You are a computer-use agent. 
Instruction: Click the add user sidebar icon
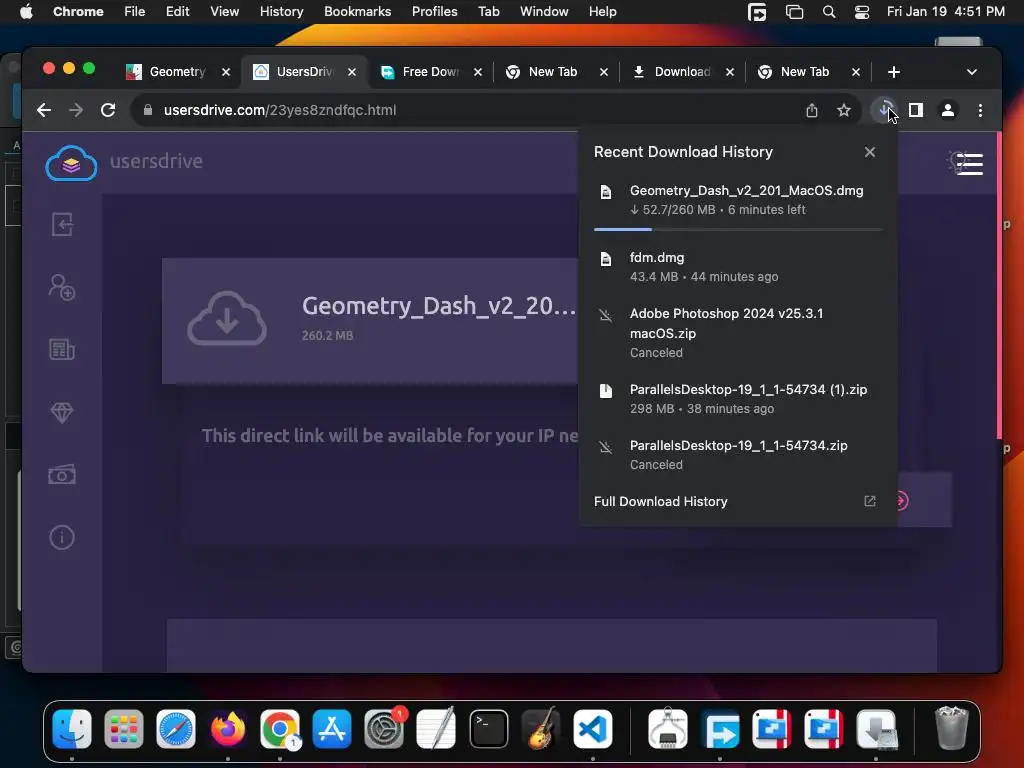(62, 287)
